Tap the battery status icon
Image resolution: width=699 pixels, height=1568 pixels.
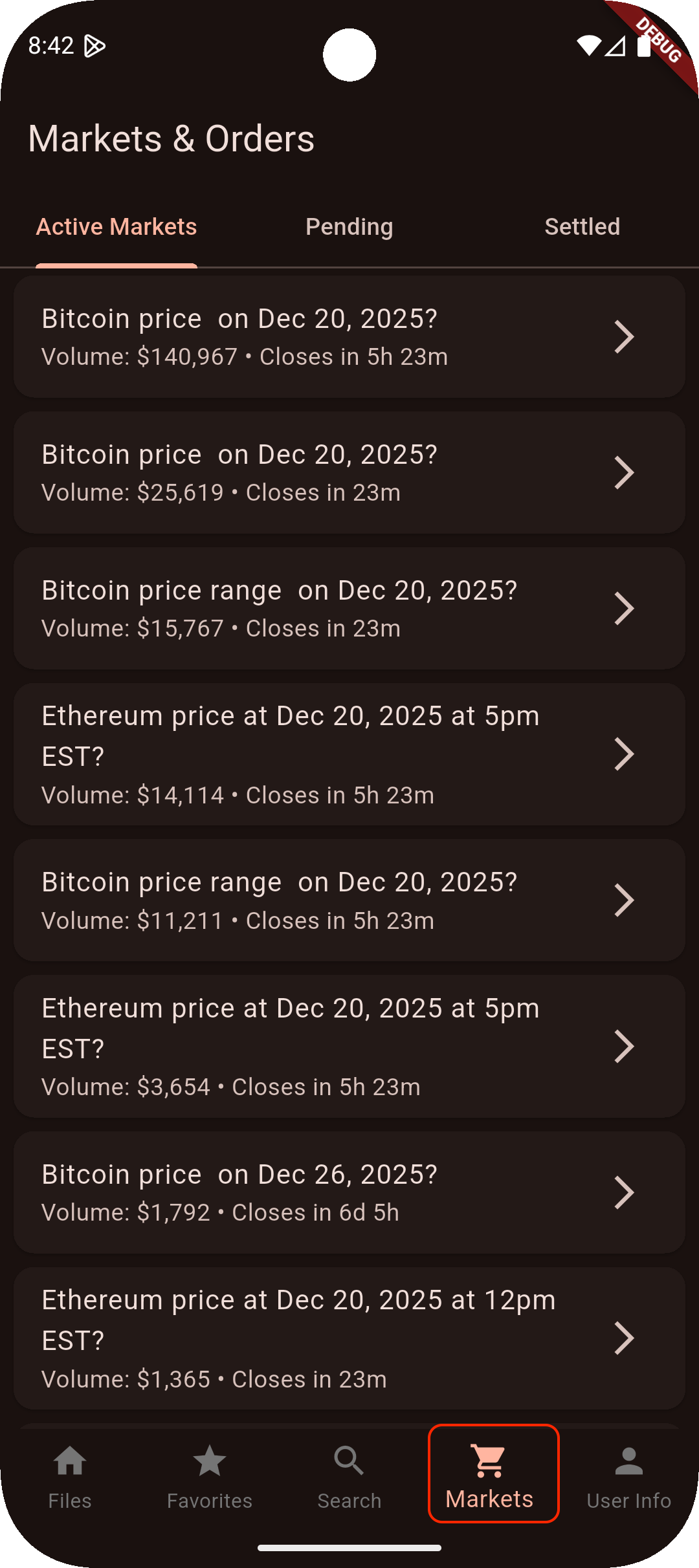tap(643, 45)
